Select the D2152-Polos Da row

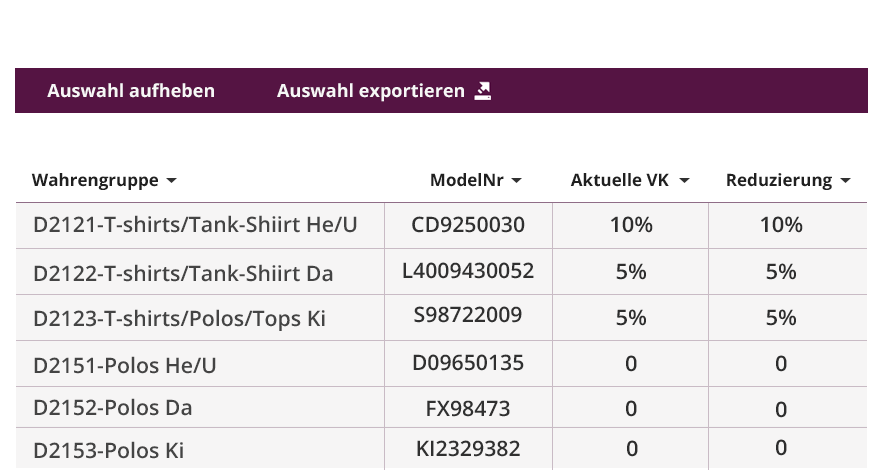(x=113, y=408)
